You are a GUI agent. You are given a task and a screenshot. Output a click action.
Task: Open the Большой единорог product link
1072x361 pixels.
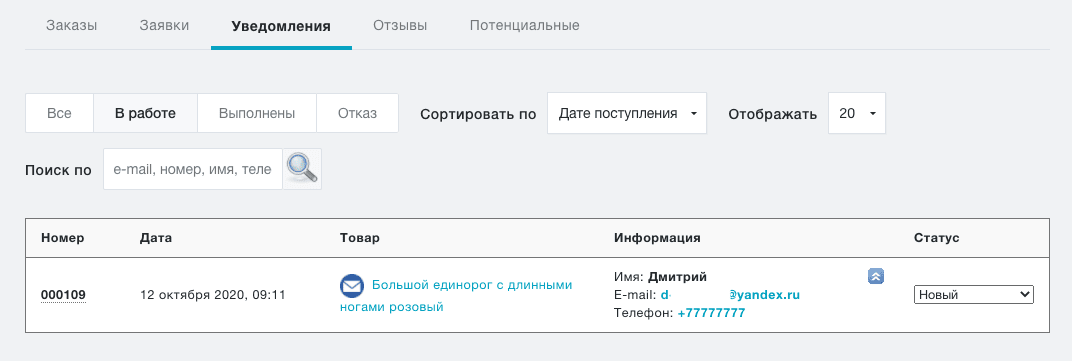pyautogui.click(x=456, y=295)
